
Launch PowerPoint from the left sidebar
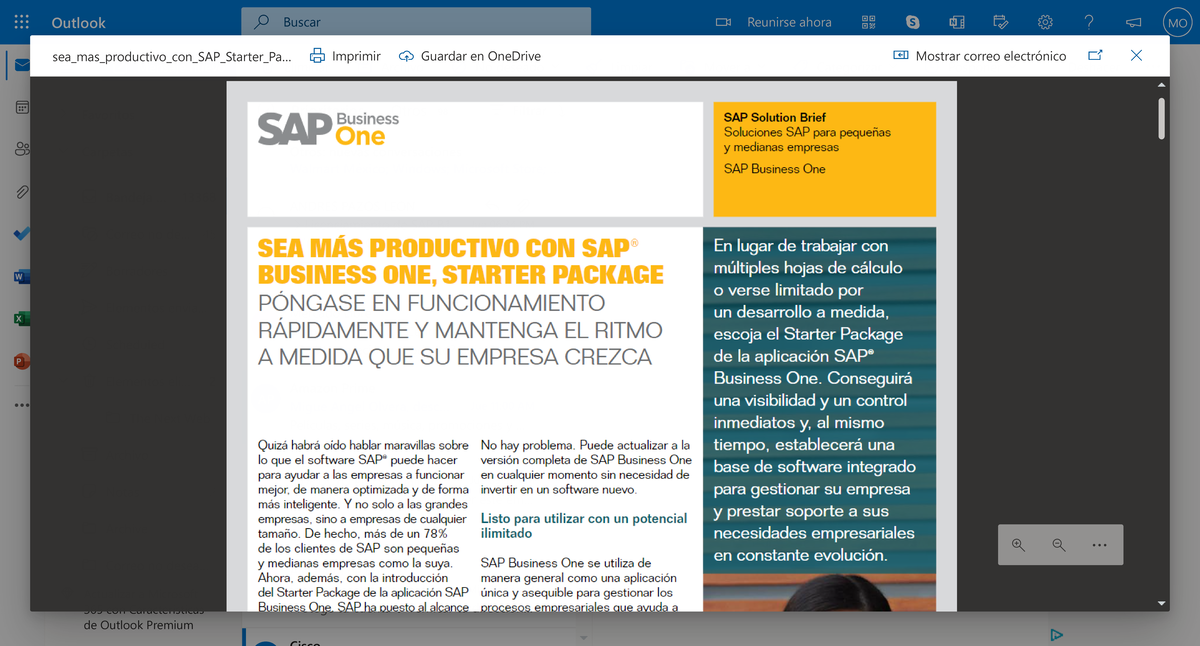pos(22,361)
